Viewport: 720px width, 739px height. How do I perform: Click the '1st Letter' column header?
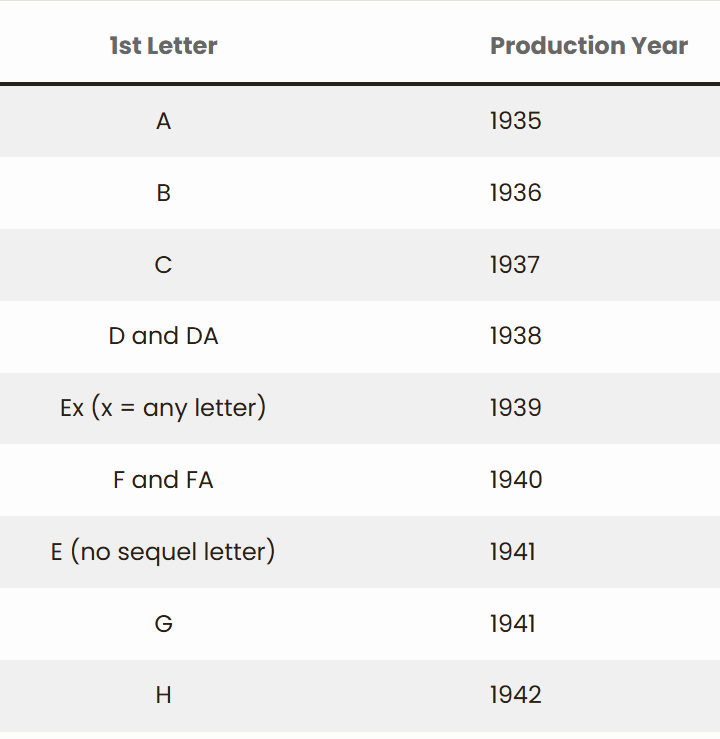pyautogui.click(x=164, y=46)
